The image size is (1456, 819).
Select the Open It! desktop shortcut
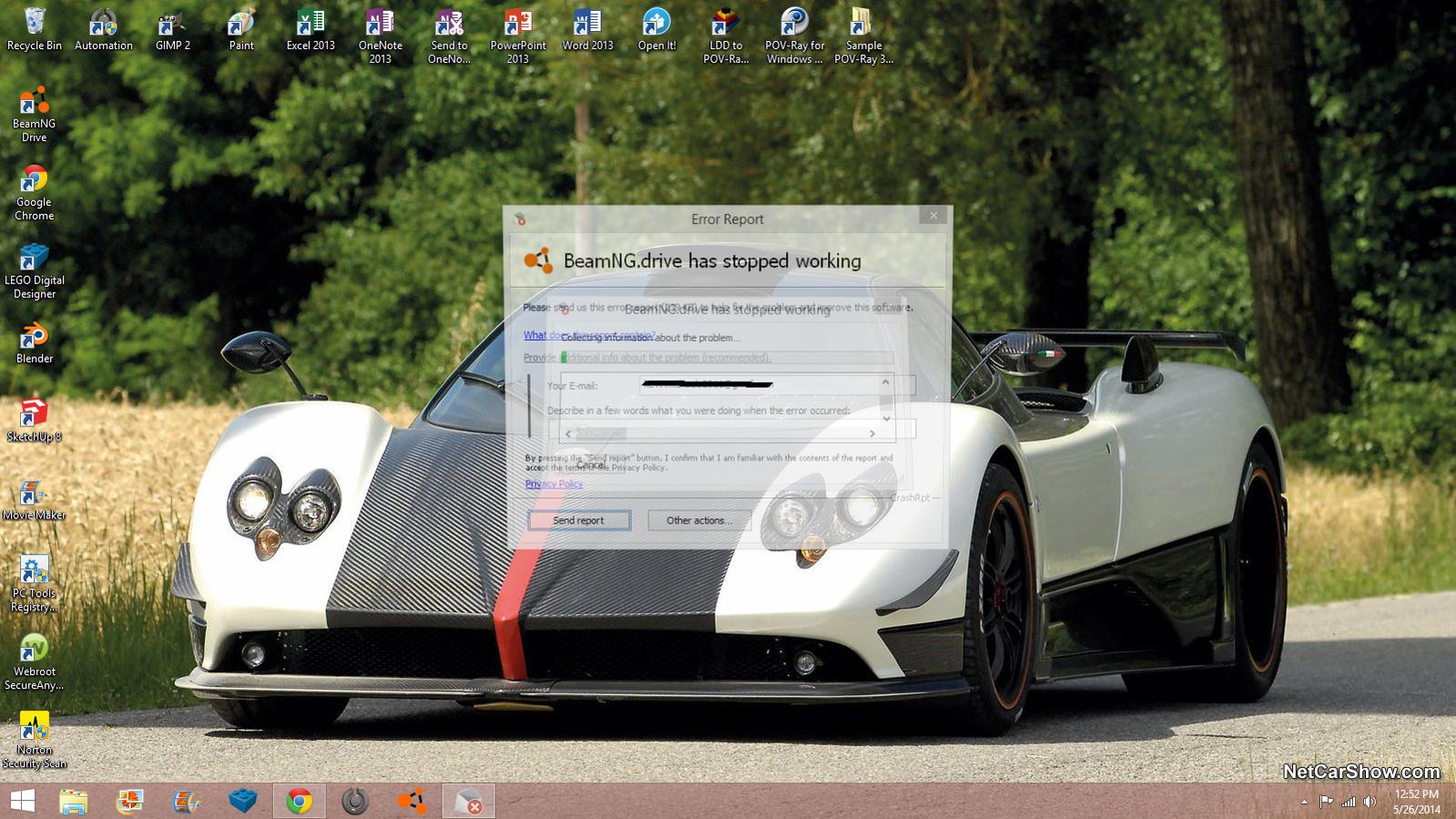[x=657, y=29]
